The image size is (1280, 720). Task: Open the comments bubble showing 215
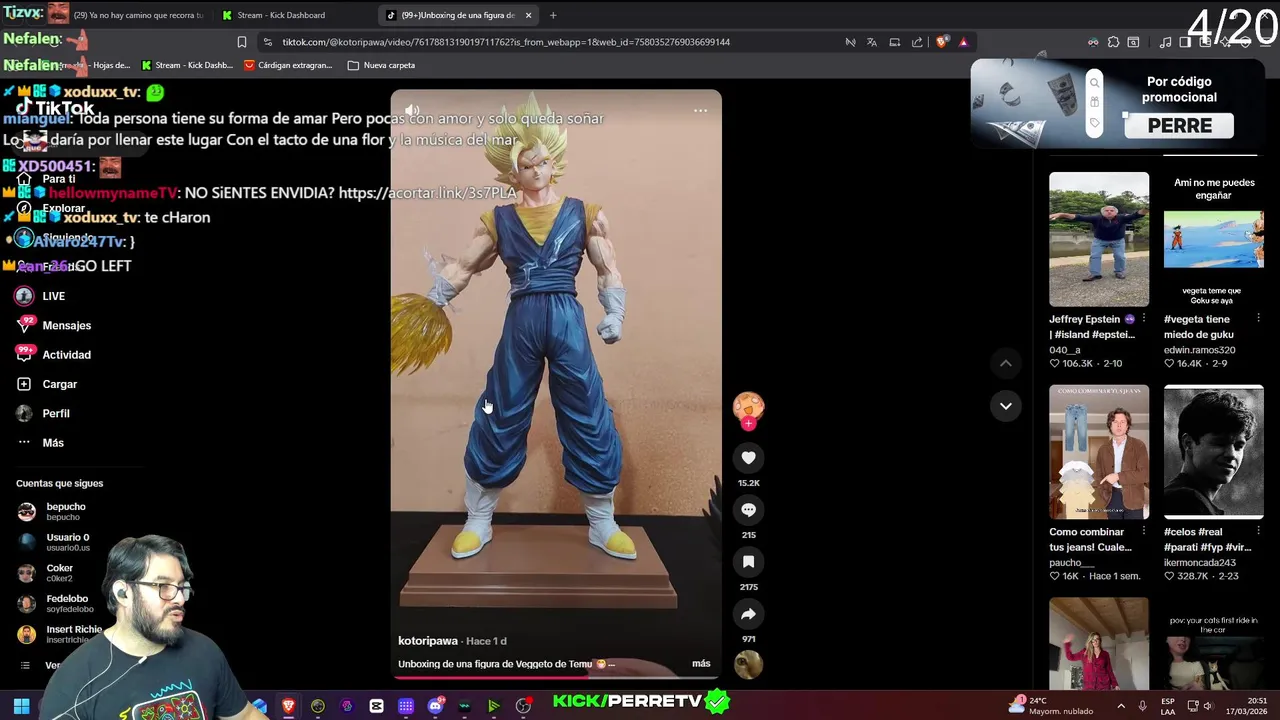pos(748,509)
